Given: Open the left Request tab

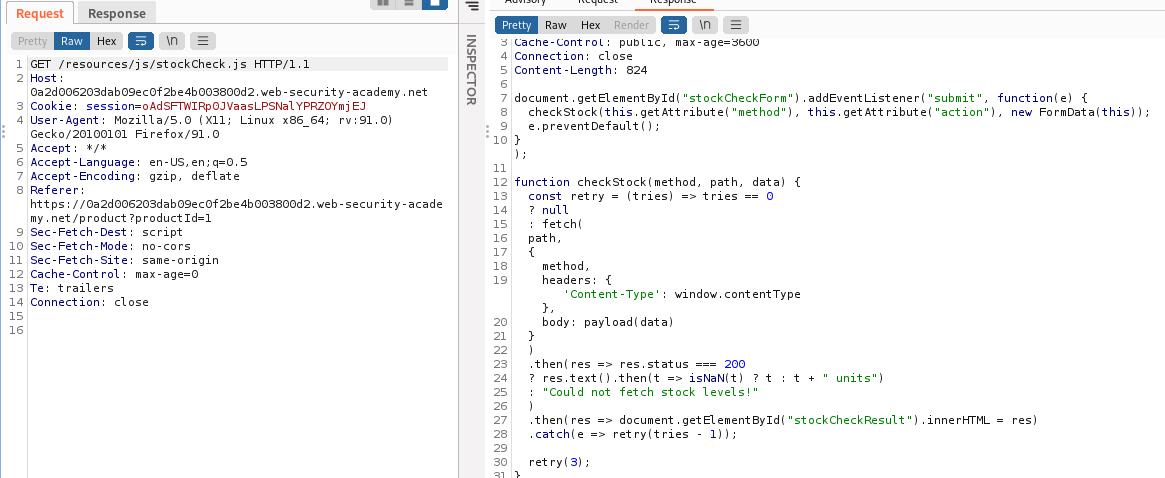Looking at the screenshot, I should 40,13.
